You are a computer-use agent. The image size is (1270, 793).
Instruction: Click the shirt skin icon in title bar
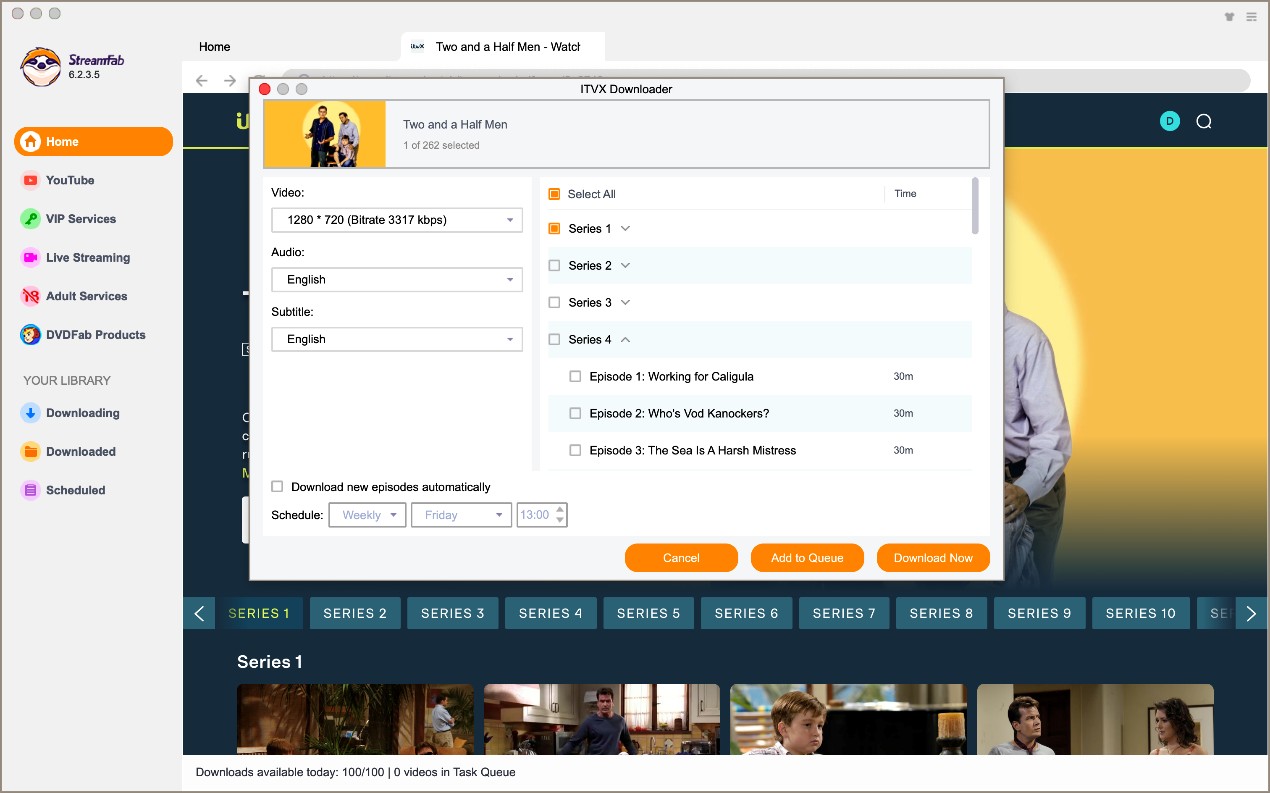(1230, 16)
